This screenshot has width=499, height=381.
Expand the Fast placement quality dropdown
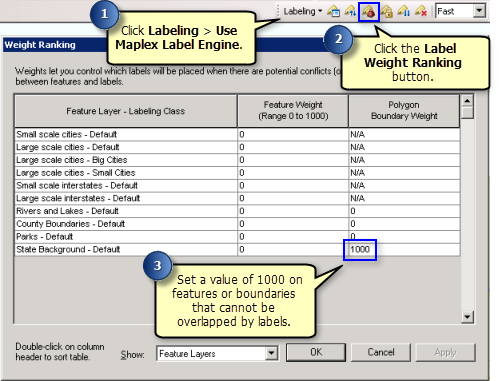point(479,11)
